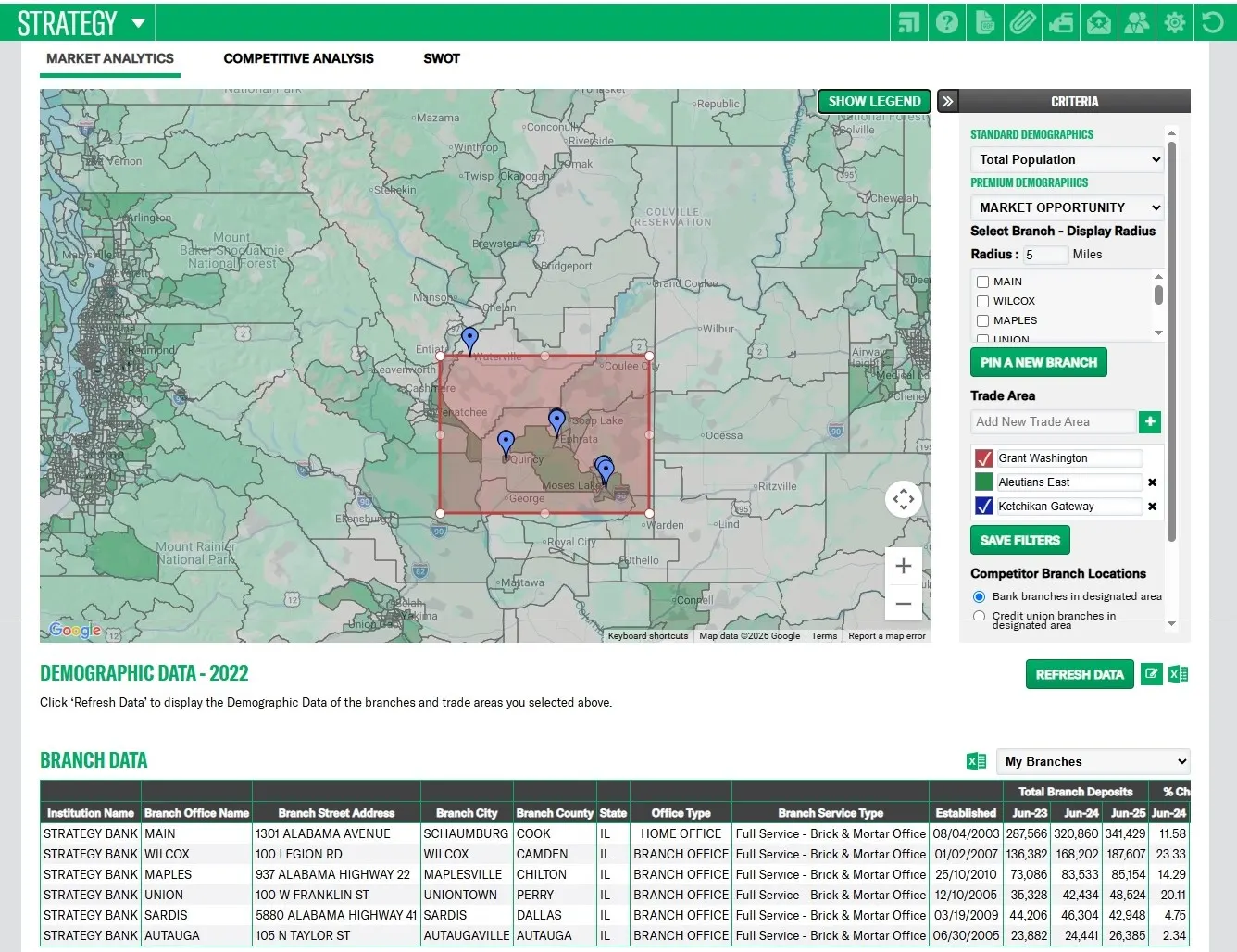Click the Google logo on the map
This screenshot has height=952, width=1237.
click(x=76, y=631)
